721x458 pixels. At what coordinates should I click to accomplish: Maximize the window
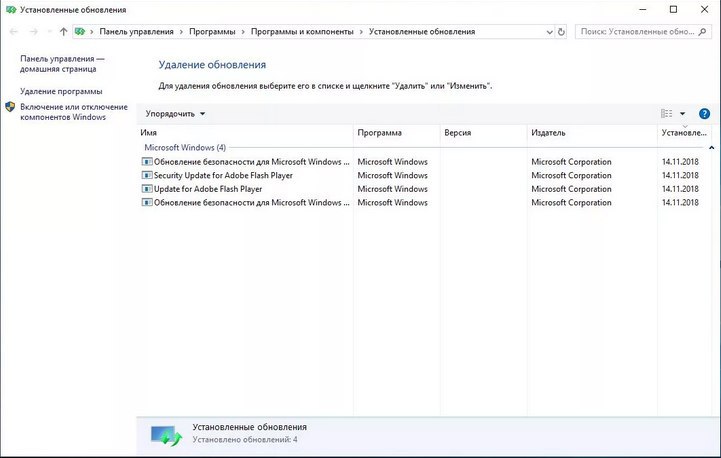[x=673, y=10]
